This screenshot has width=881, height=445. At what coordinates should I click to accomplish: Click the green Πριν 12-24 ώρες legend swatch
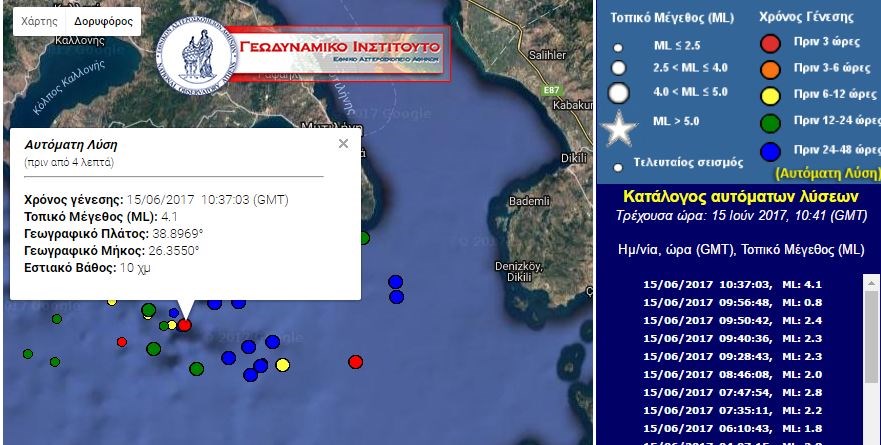770,123
